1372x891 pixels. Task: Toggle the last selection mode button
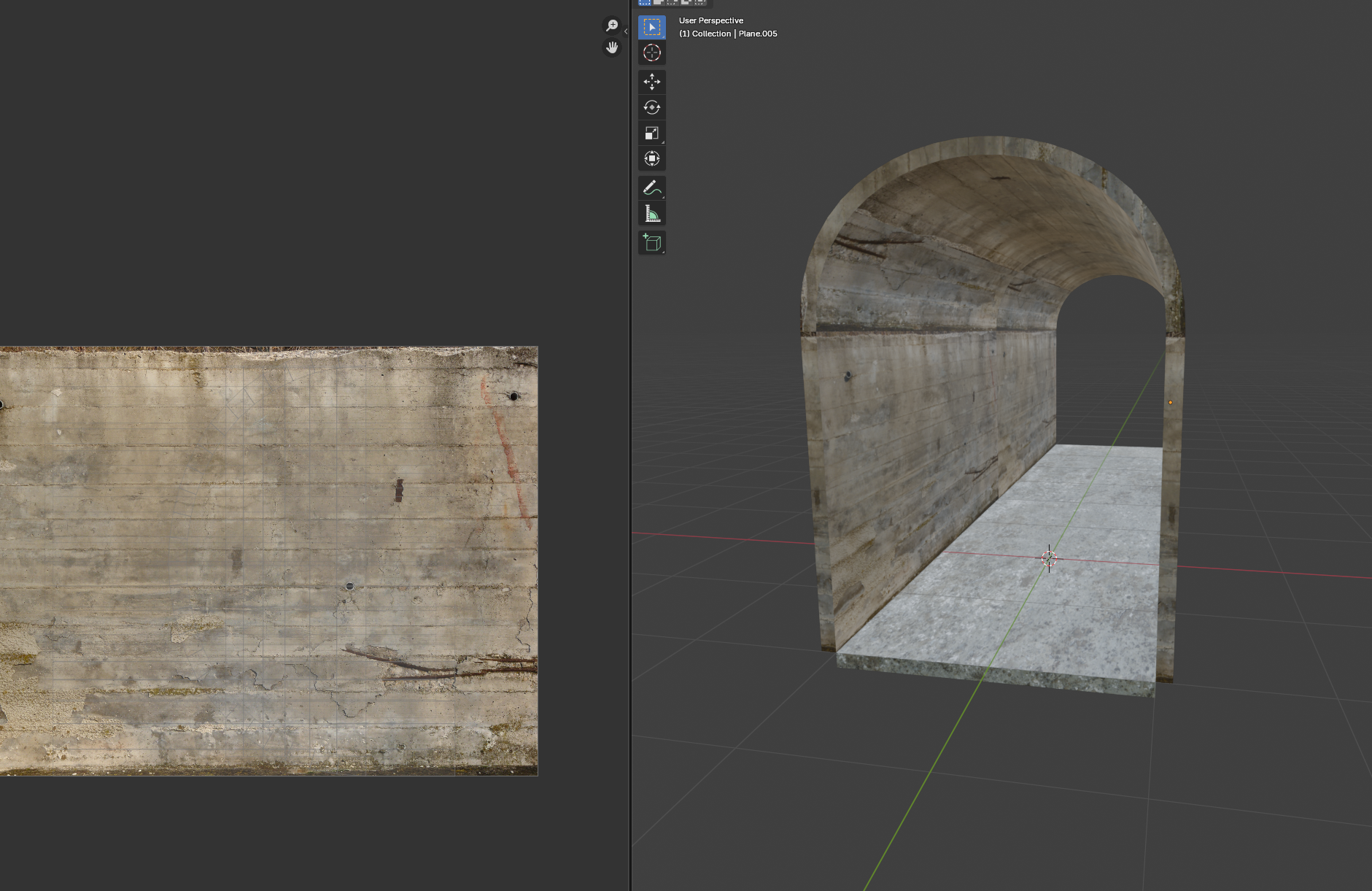[x=700, y=2]
